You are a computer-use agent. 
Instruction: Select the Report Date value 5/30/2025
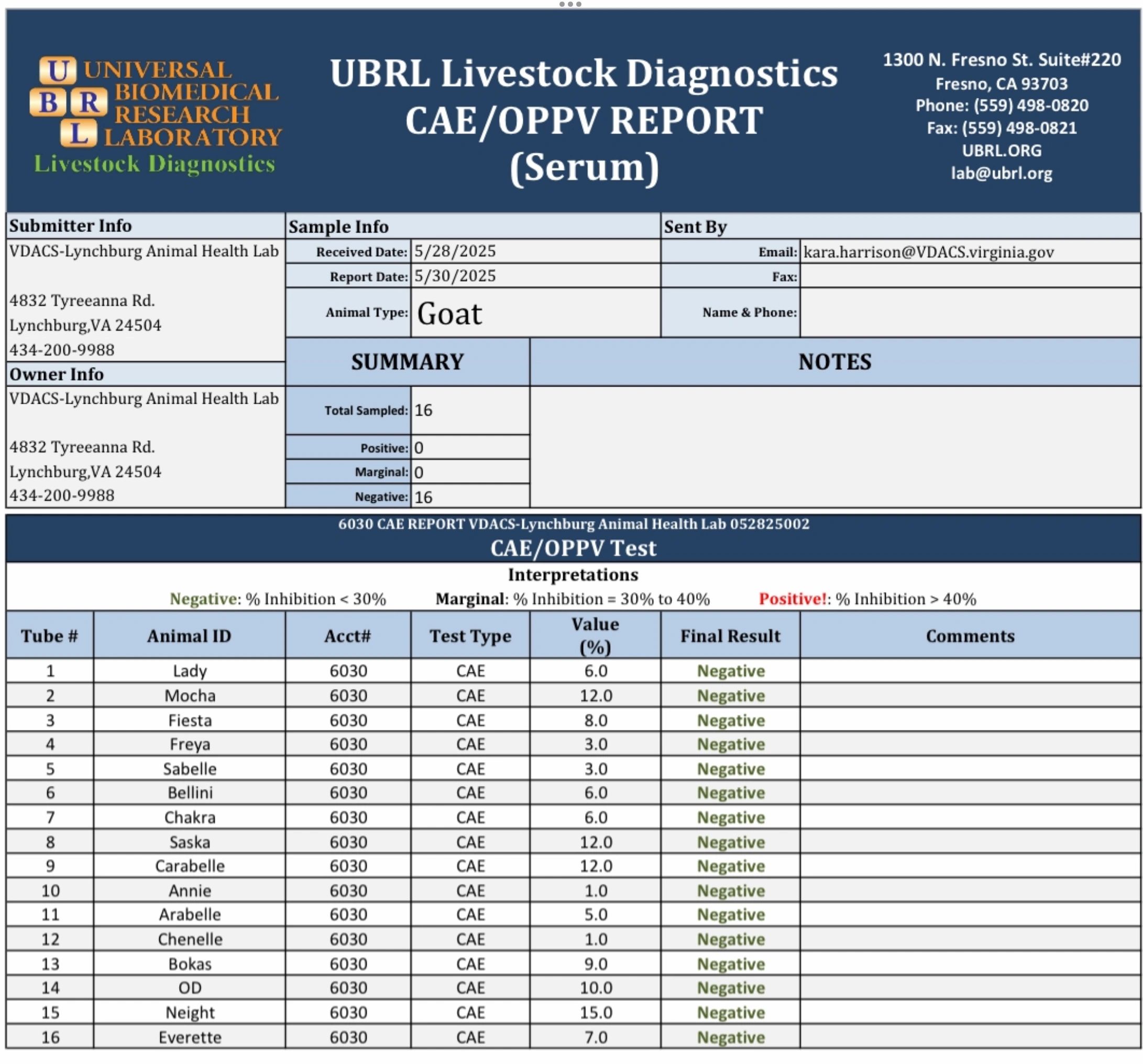point(455,276)
